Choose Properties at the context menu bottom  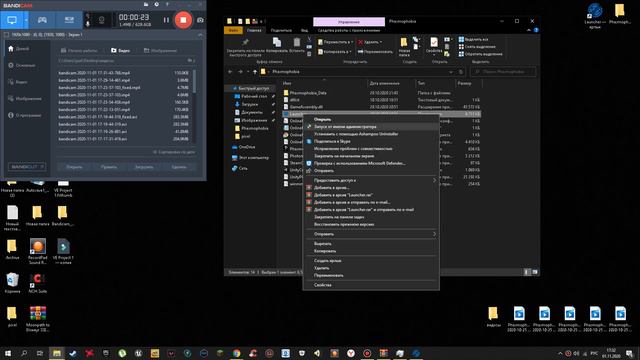point(371,285)
